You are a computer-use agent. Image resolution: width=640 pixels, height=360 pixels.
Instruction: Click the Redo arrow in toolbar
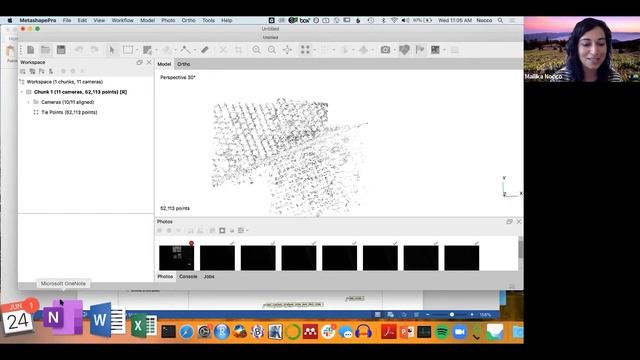(x=94, y=50)
